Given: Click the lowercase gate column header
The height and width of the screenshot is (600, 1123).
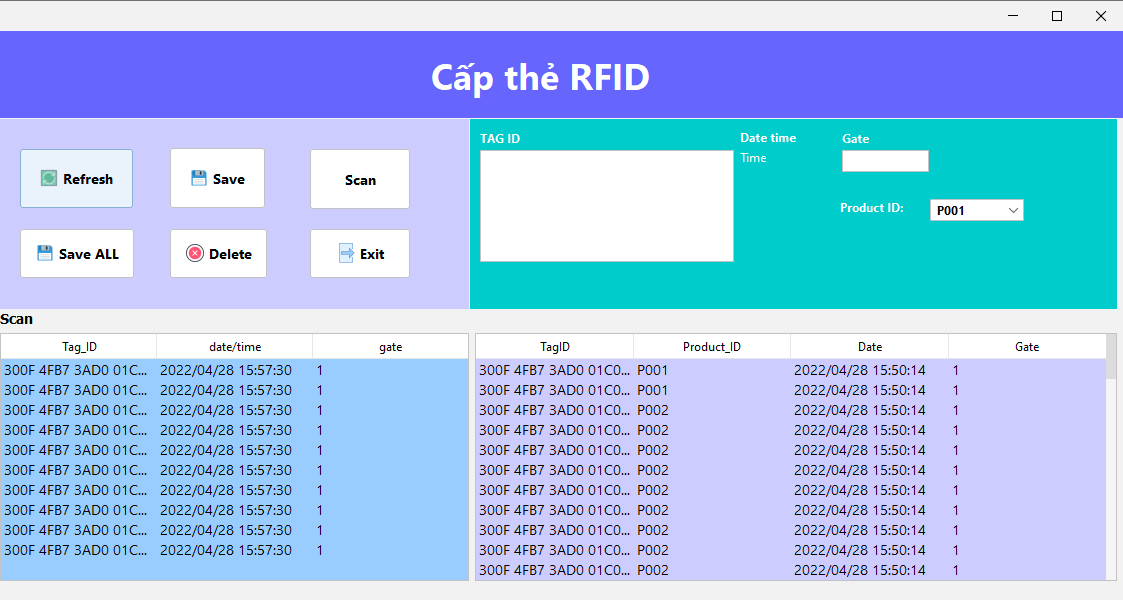Looking at the screenshot, I should (390, 347).
